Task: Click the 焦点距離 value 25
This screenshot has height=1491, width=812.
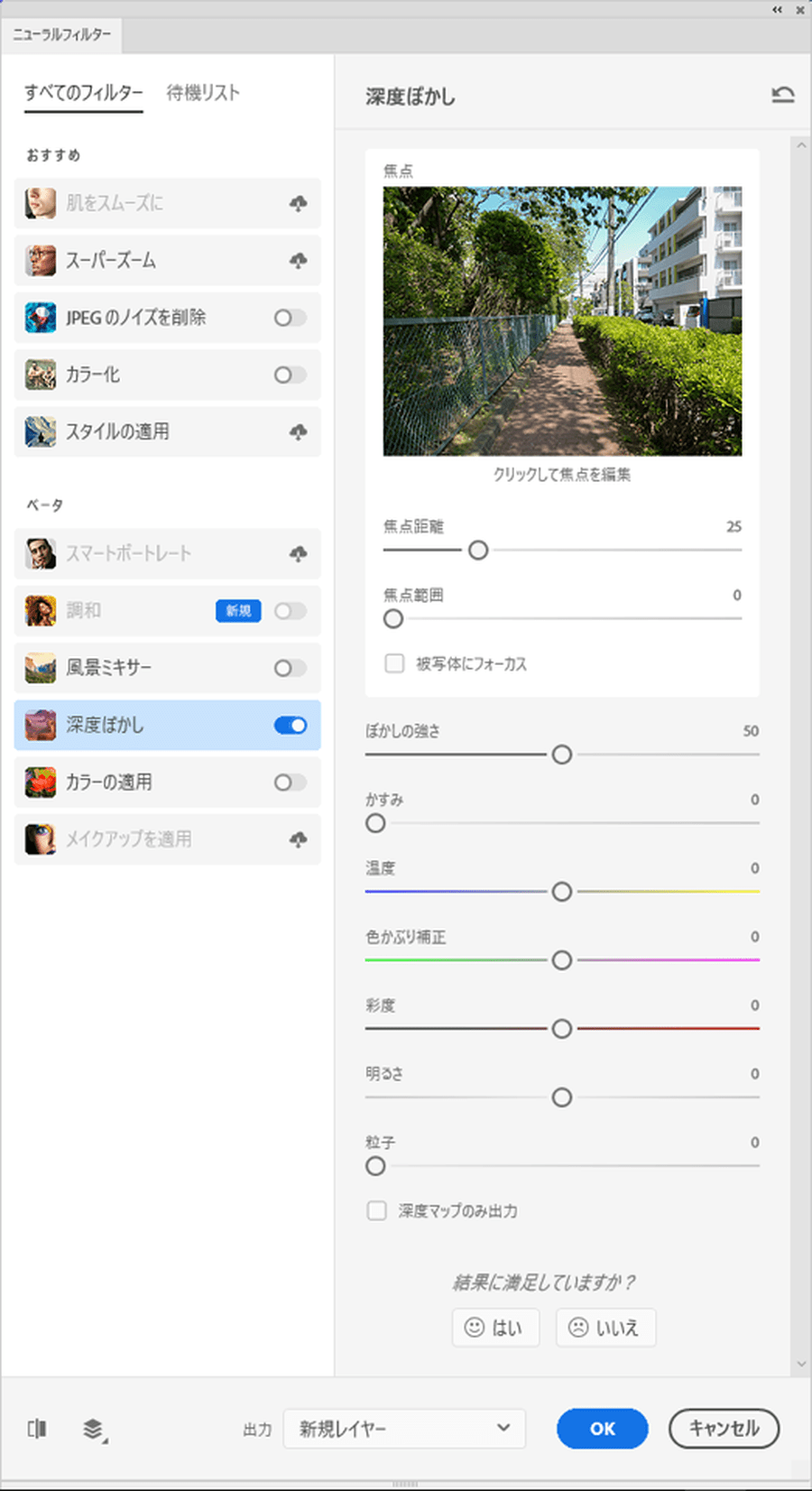Action: tap(734, 526)
